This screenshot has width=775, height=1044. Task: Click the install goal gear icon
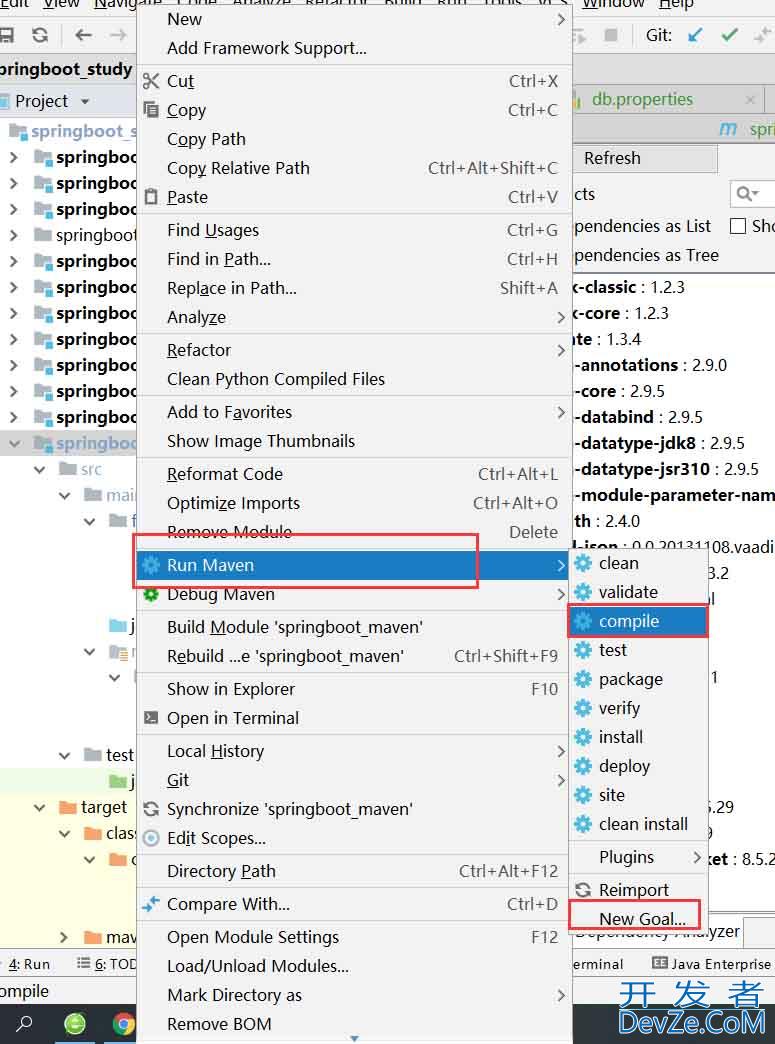[583, 737]
